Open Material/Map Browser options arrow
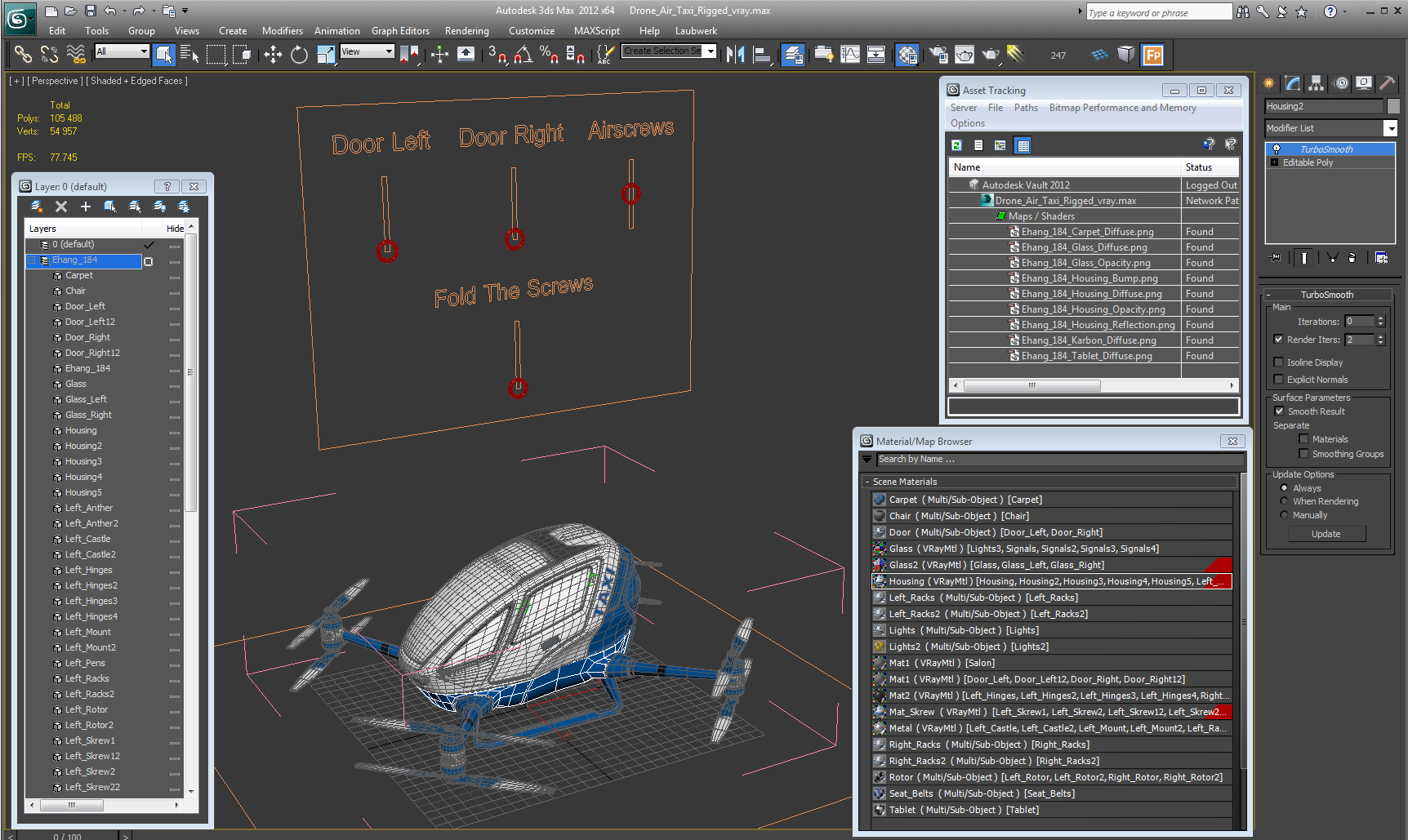Screen dimensions: 1408x840 (867, 460)
